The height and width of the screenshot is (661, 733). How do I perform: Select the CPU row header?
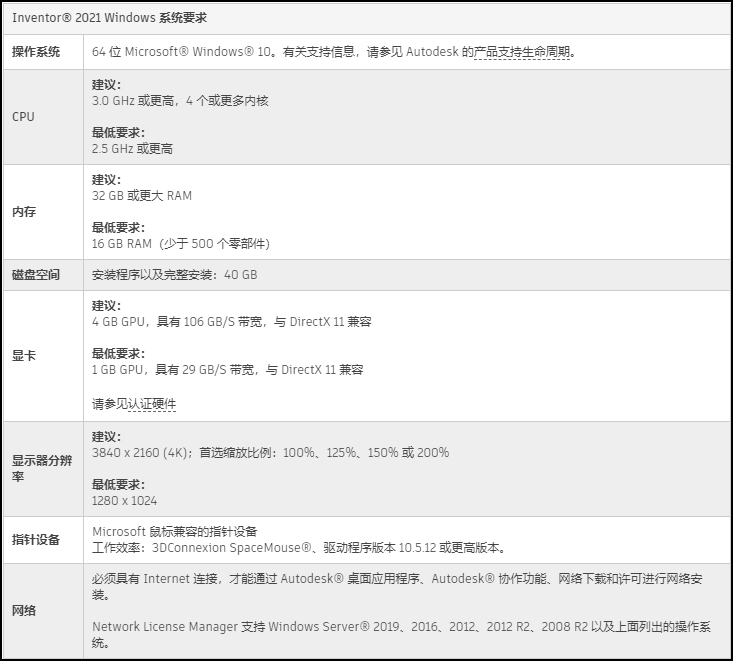pos(23,117)
